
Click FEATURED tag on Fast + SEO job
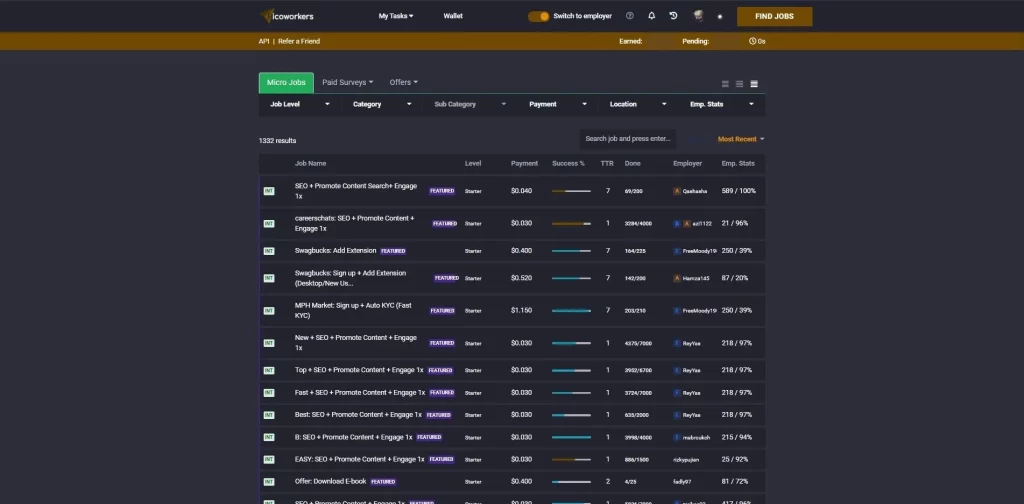point(442,393)
